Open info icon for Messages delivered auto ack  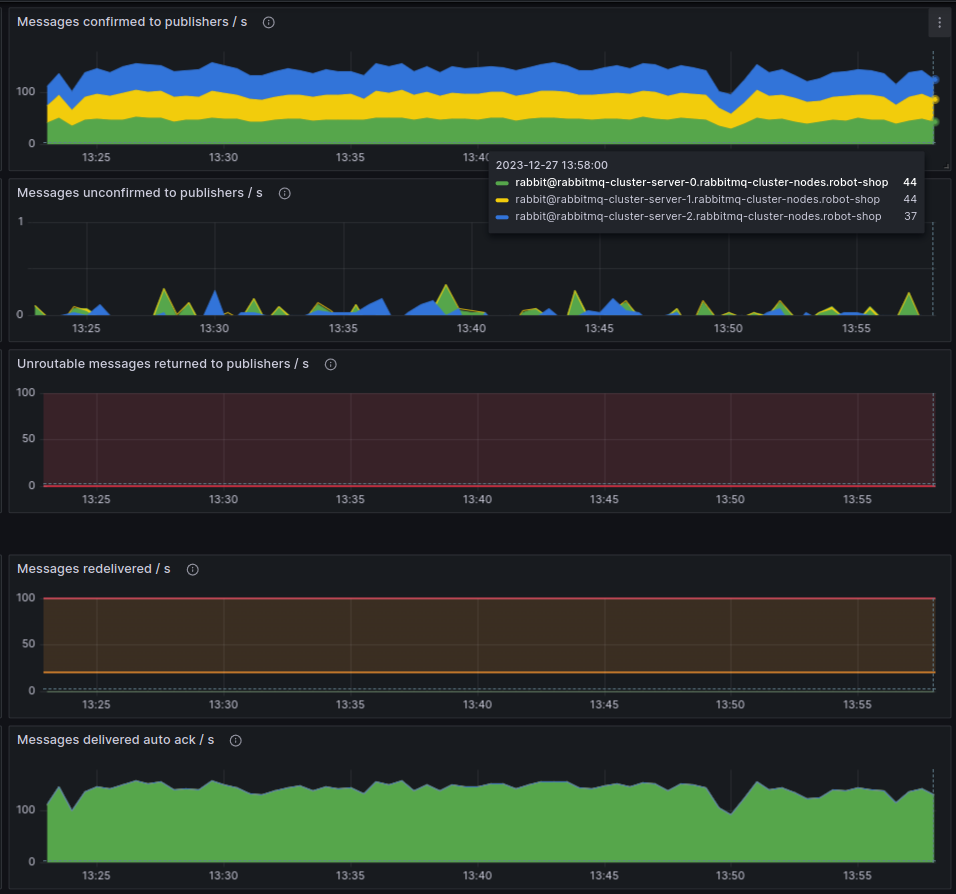pos(235,740)
